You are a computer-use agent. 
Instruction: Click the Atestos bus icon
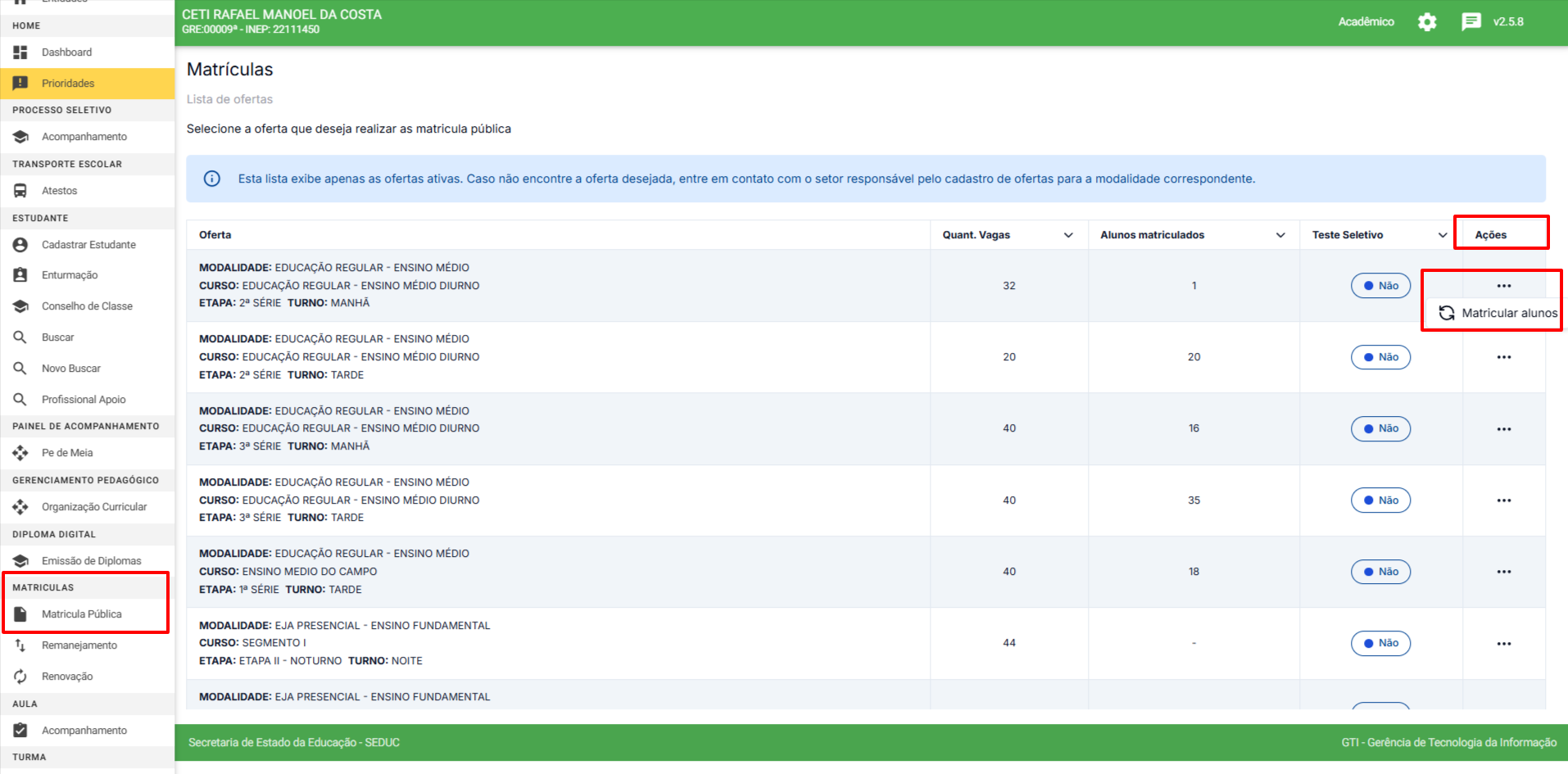[x=20, y=191]
